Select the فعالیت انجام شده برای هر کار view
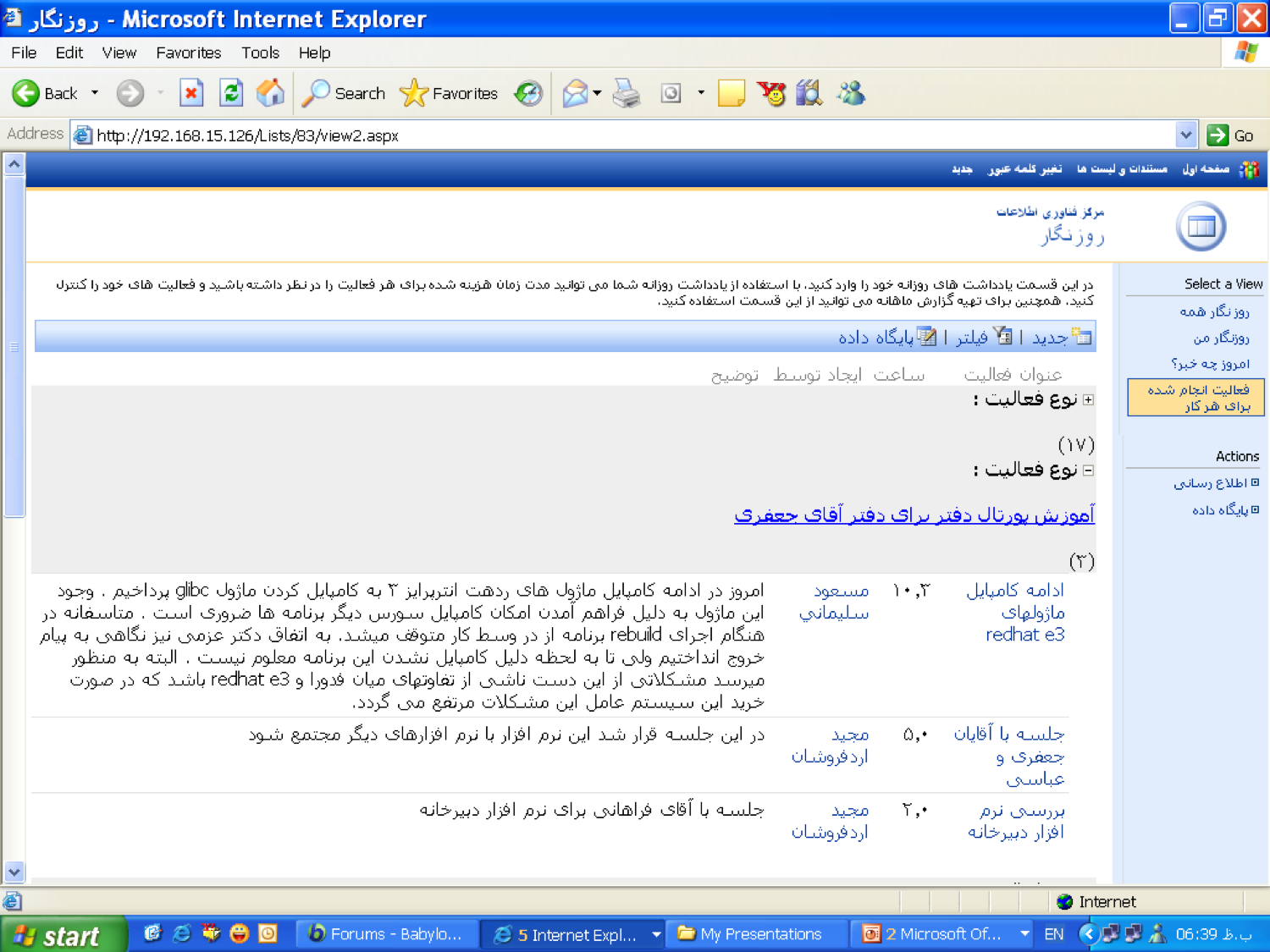 pyautogui.click(x=1196, y=398)
